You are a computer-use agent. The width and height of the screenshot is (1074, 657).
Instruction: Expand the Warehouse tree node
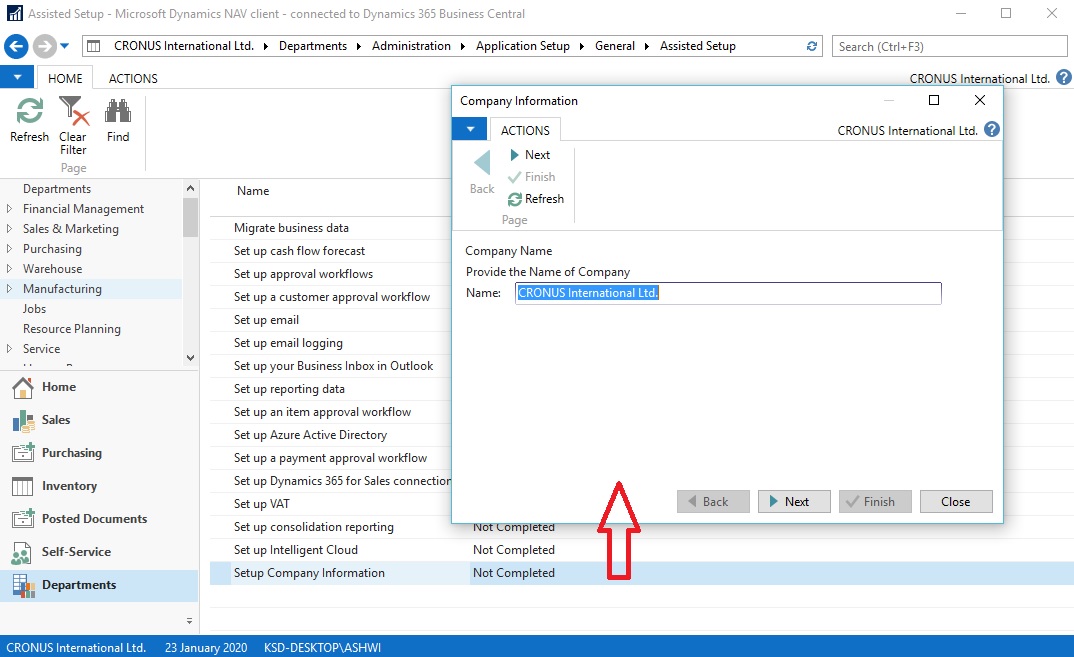coord(10,269)
